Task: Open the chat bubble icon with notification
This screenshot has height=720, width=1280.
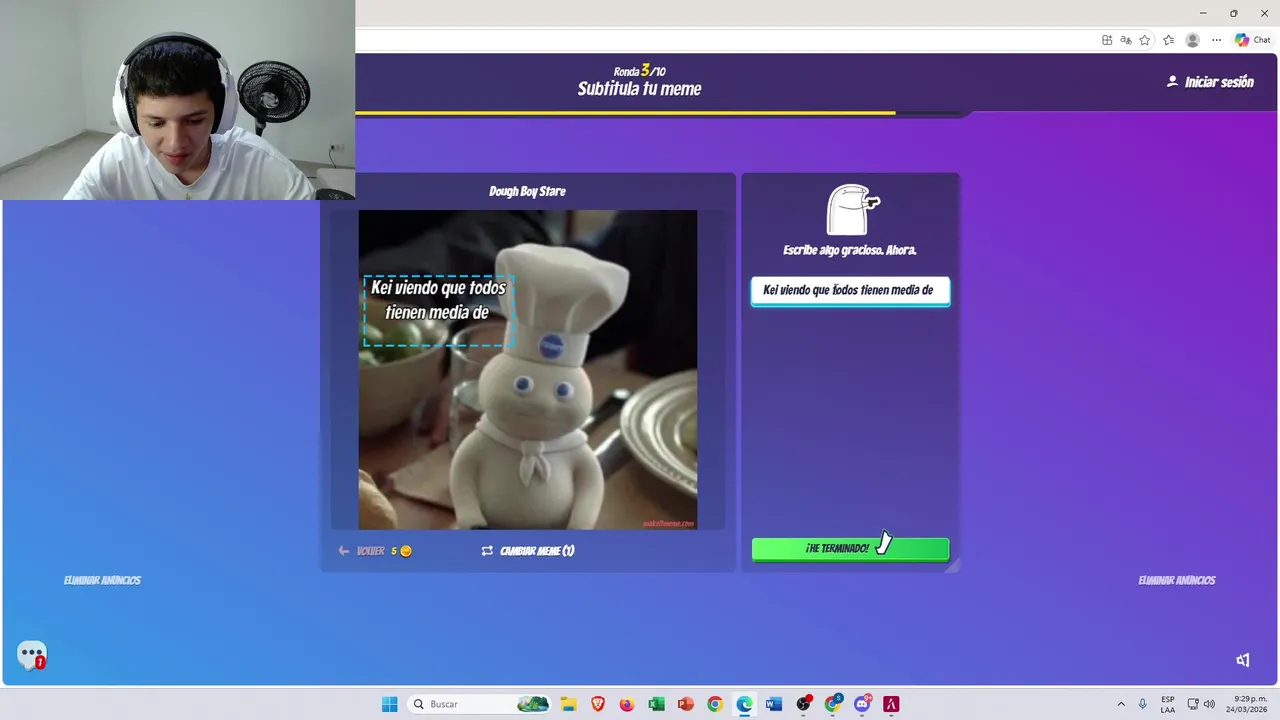Action: point(32,655)
